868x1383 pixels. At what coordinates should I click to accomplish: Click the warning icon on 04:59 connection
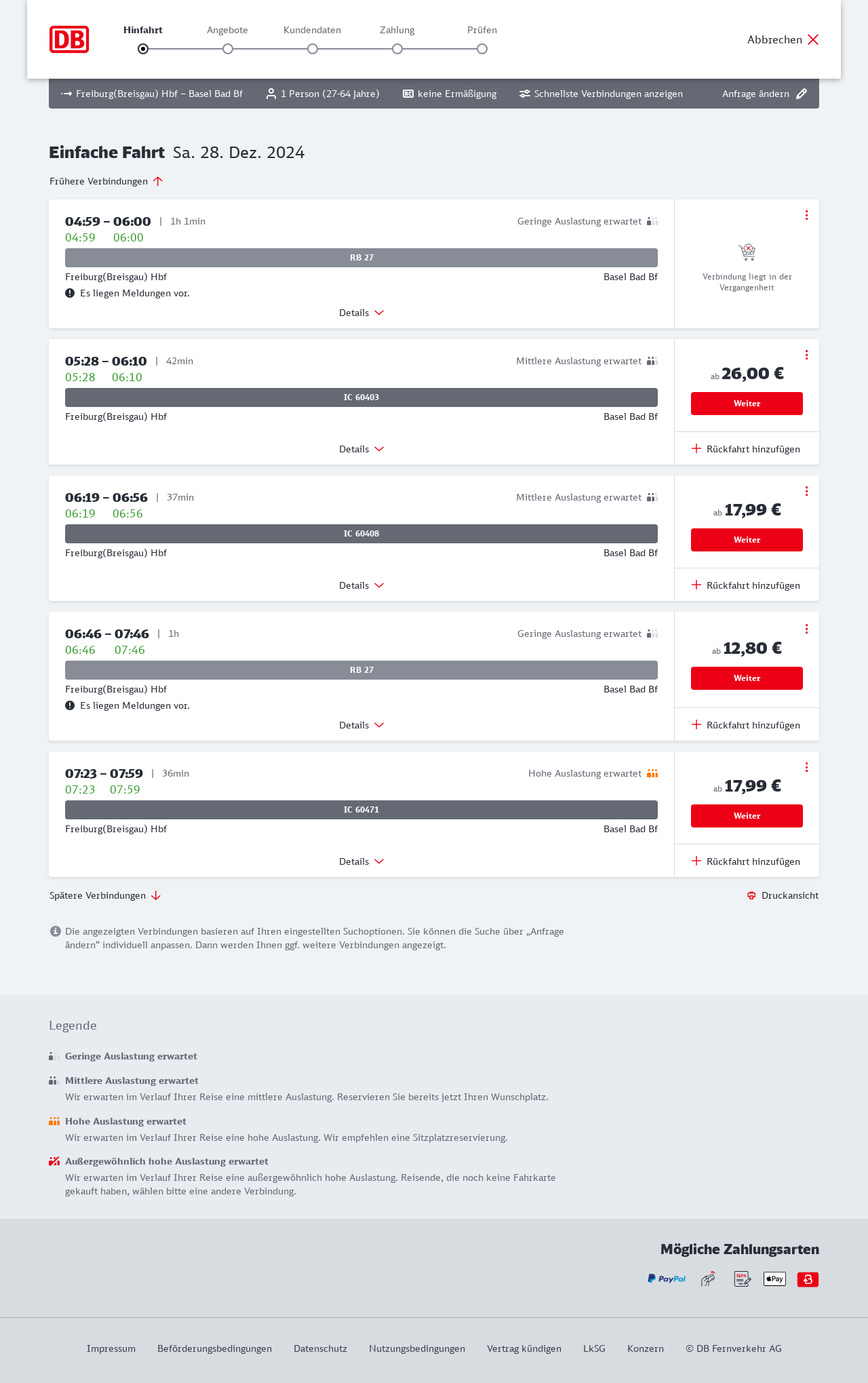tap(70, 293)
